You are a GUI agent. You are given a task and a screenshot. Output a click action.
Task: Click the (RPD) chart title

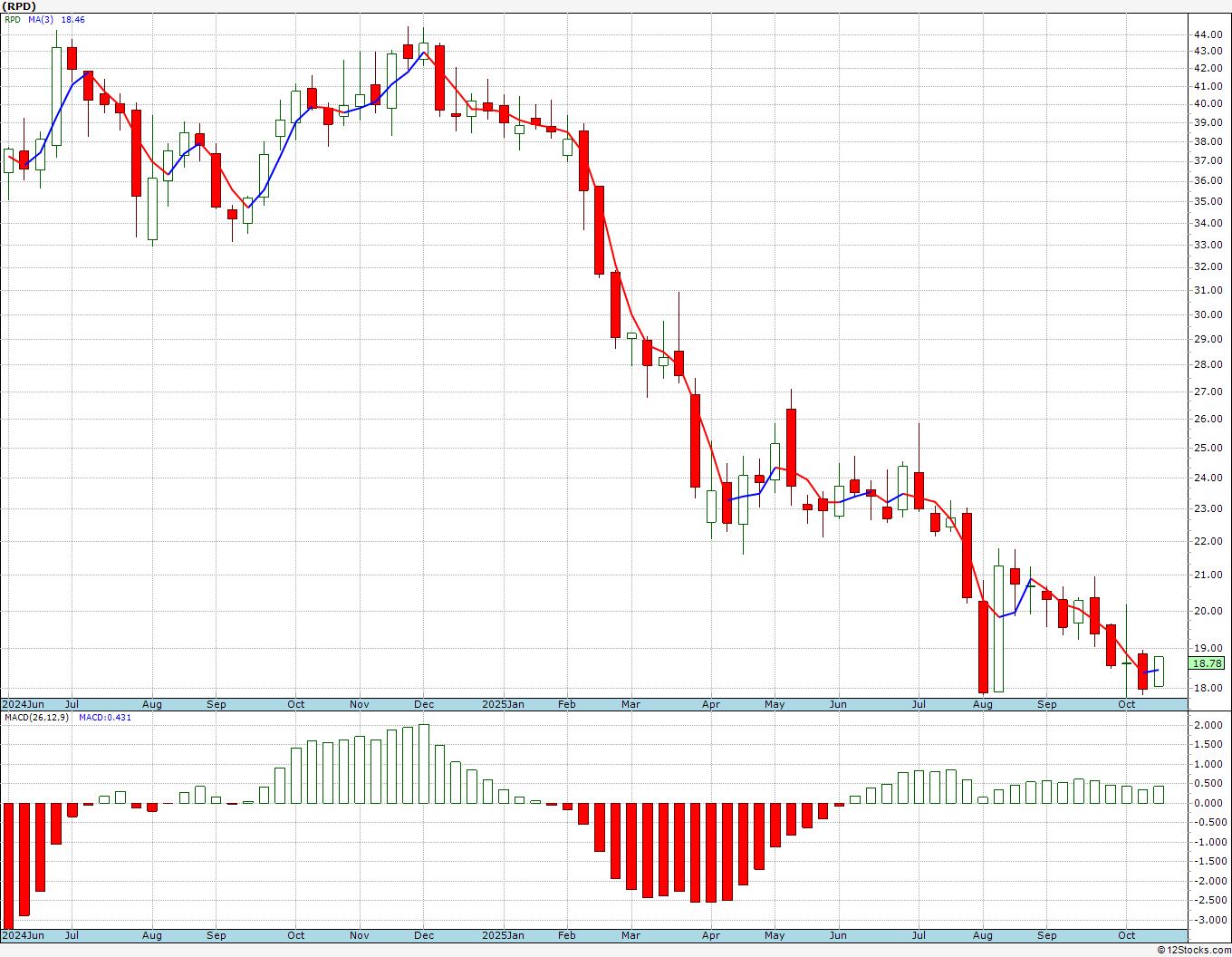19,6
